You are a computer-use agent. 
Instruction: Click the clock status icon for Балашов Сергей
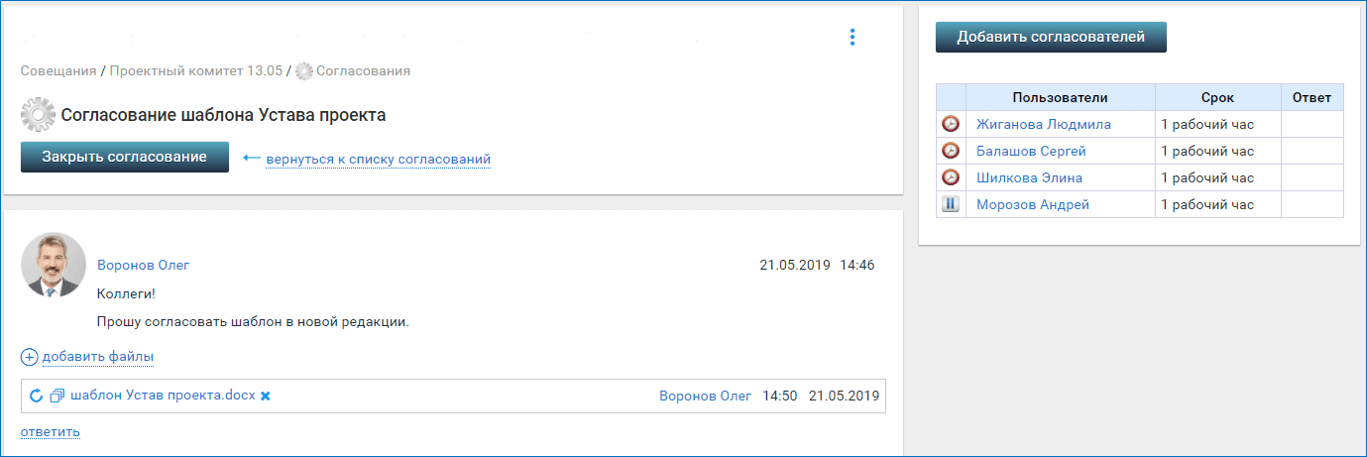point(951,151)
